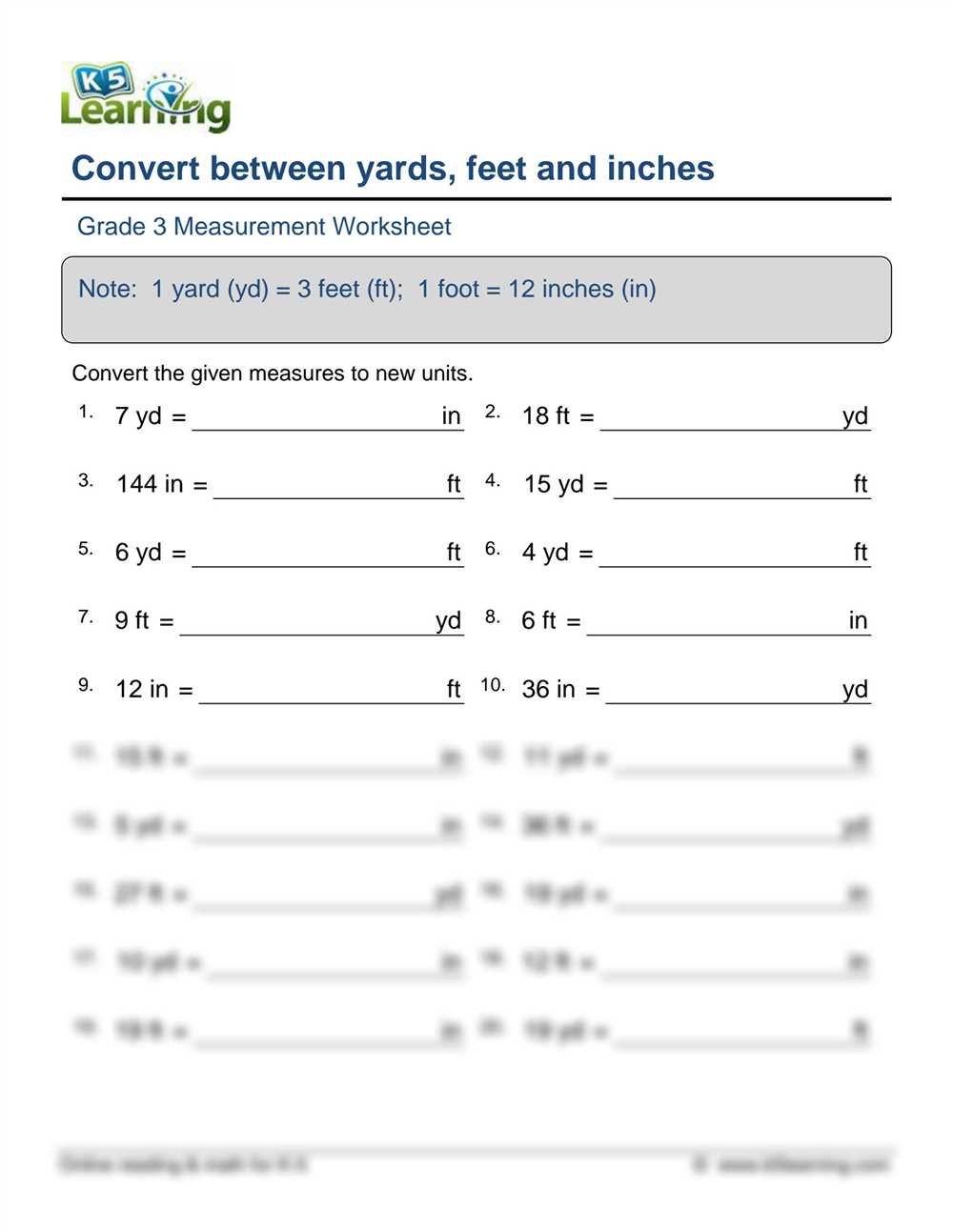This screenshot has height=1232, width=953.
Task: Click the answer blank for 36 in
Action: click(x=722, y=692)
